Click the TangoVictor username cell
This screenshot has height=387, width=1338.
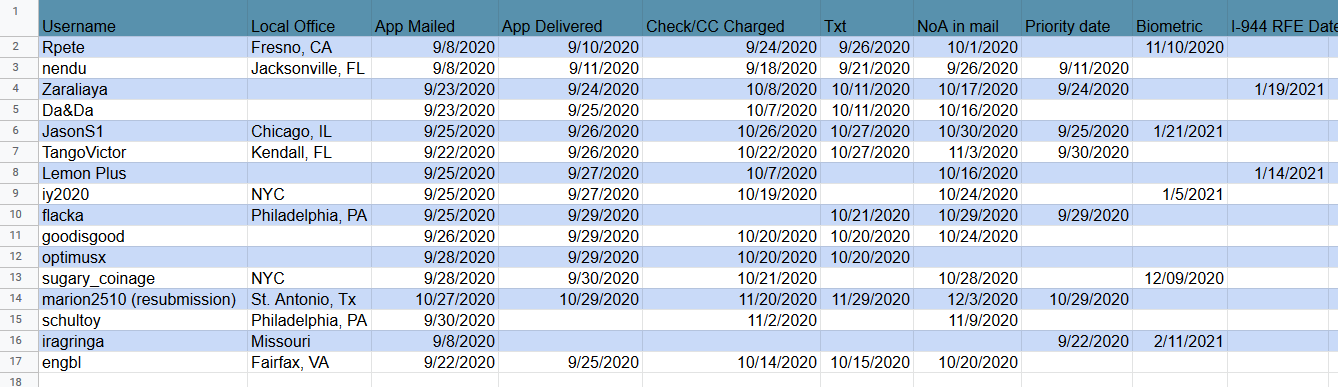pyautogui.click(x=142, y=152)
